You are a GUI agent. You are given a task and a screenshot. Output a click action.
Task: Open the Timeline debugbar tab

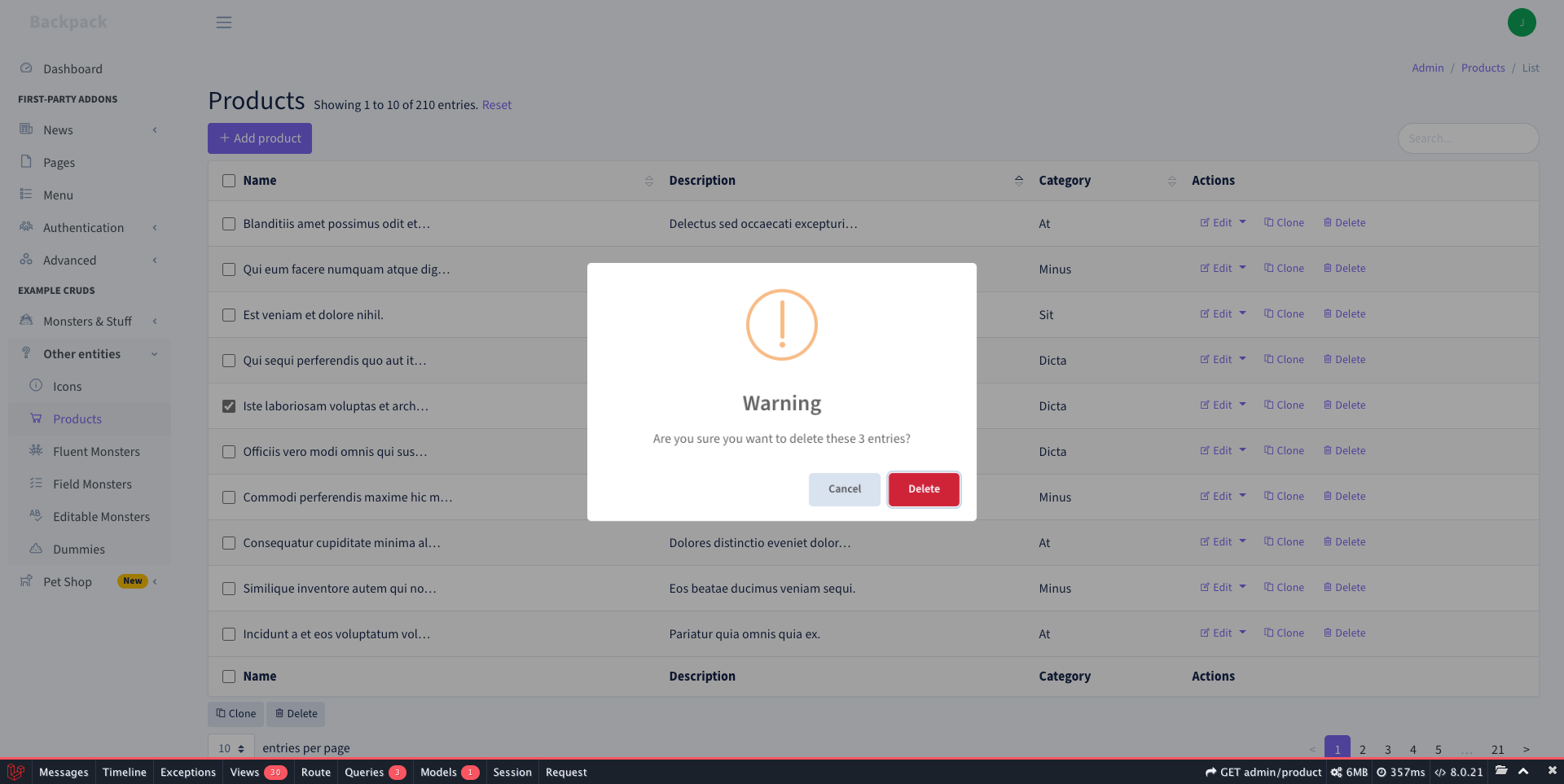(x=125, y=772)
